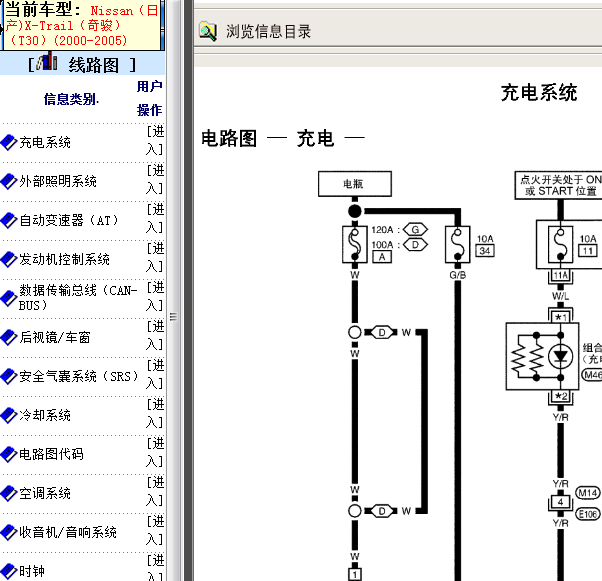602x581 pixels.
Task: Click the fuse number 11 box
Action: click(x=588, y=251)
